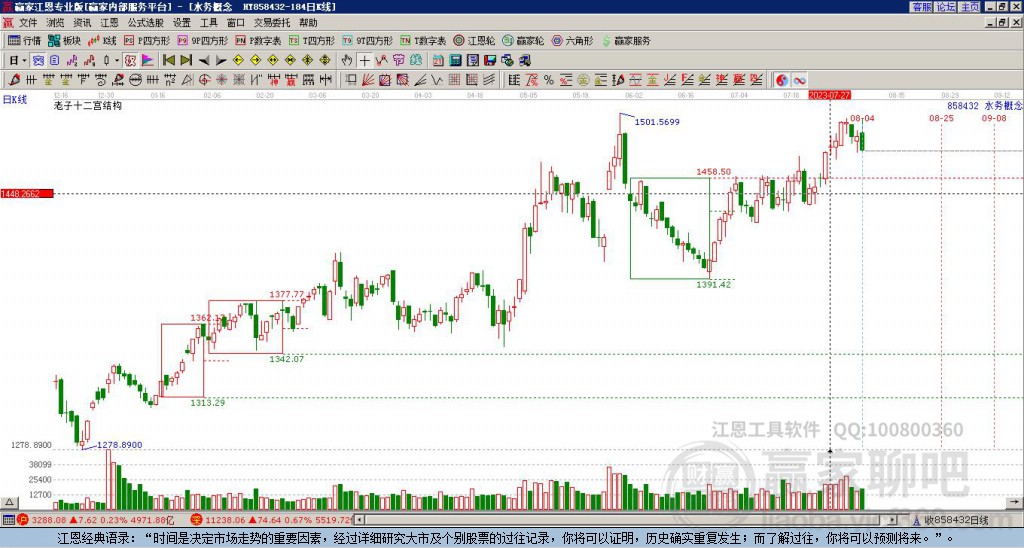Open the 赢家轮 wheel tool

(523, 40)
